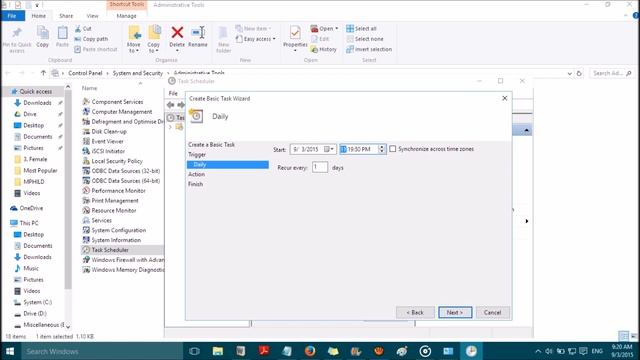Expand the Task Scheduler Library tree node
Image resolution: width=640 pixels, height=360 pixels.
(171, 127)
